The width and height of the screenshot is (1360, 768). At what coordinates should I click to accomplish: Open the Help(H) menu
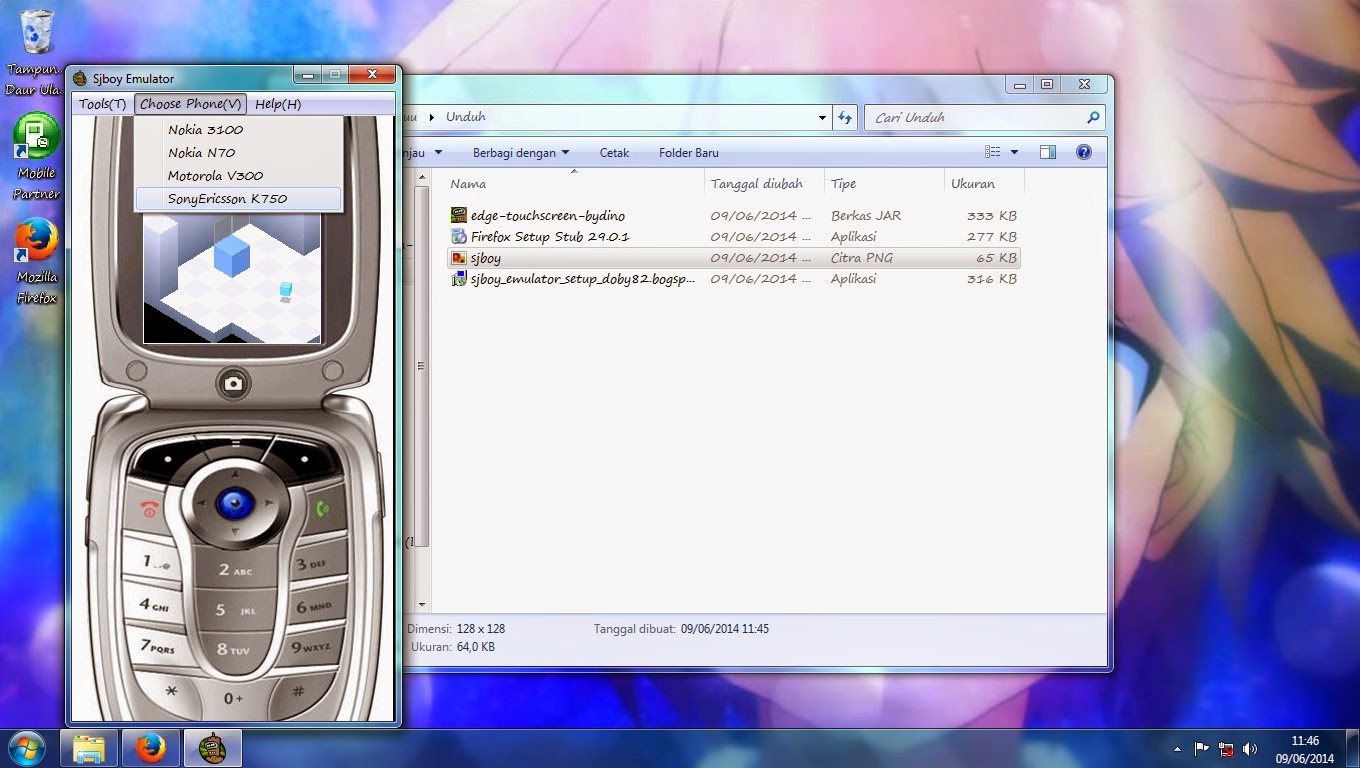(278, 104)
